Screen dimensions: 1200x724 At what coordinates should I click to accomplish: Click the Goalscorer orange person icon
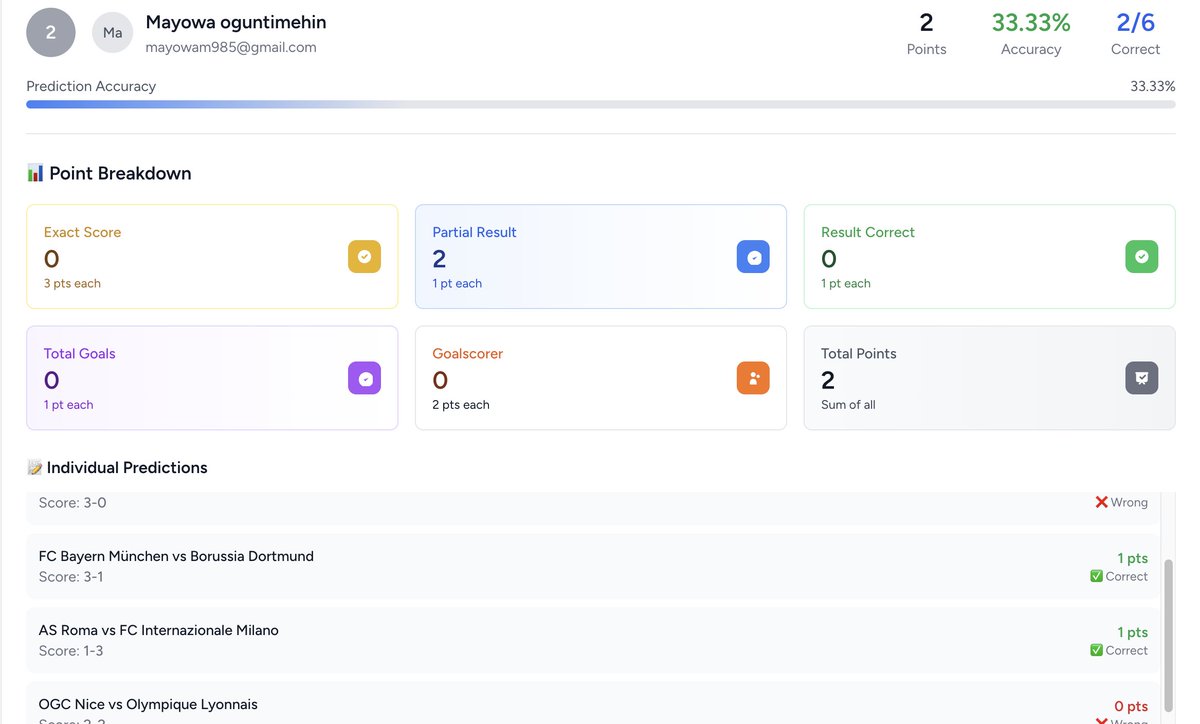(x=753, y=378)
